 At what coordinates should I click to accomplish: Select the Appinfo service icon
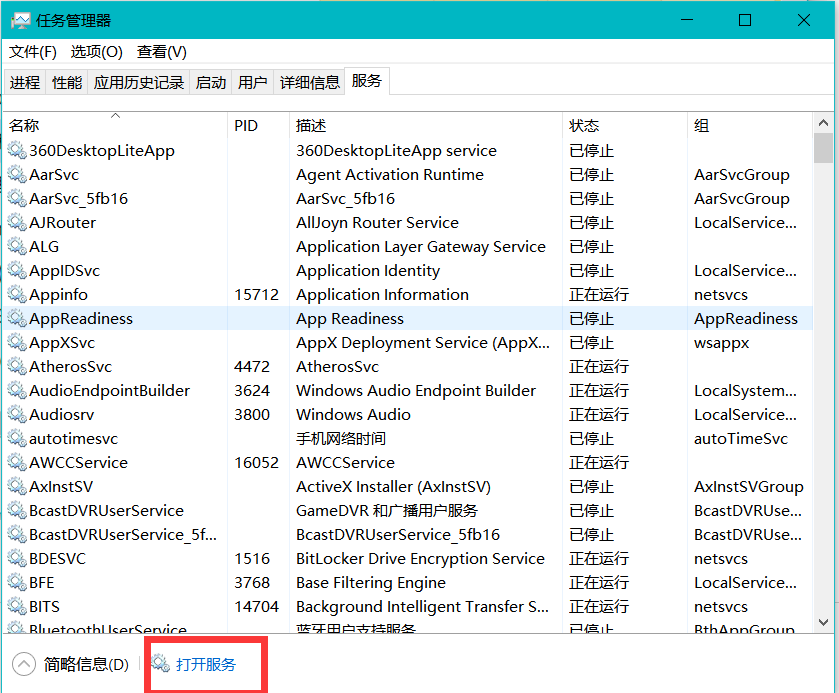click(x=17, y=294)
